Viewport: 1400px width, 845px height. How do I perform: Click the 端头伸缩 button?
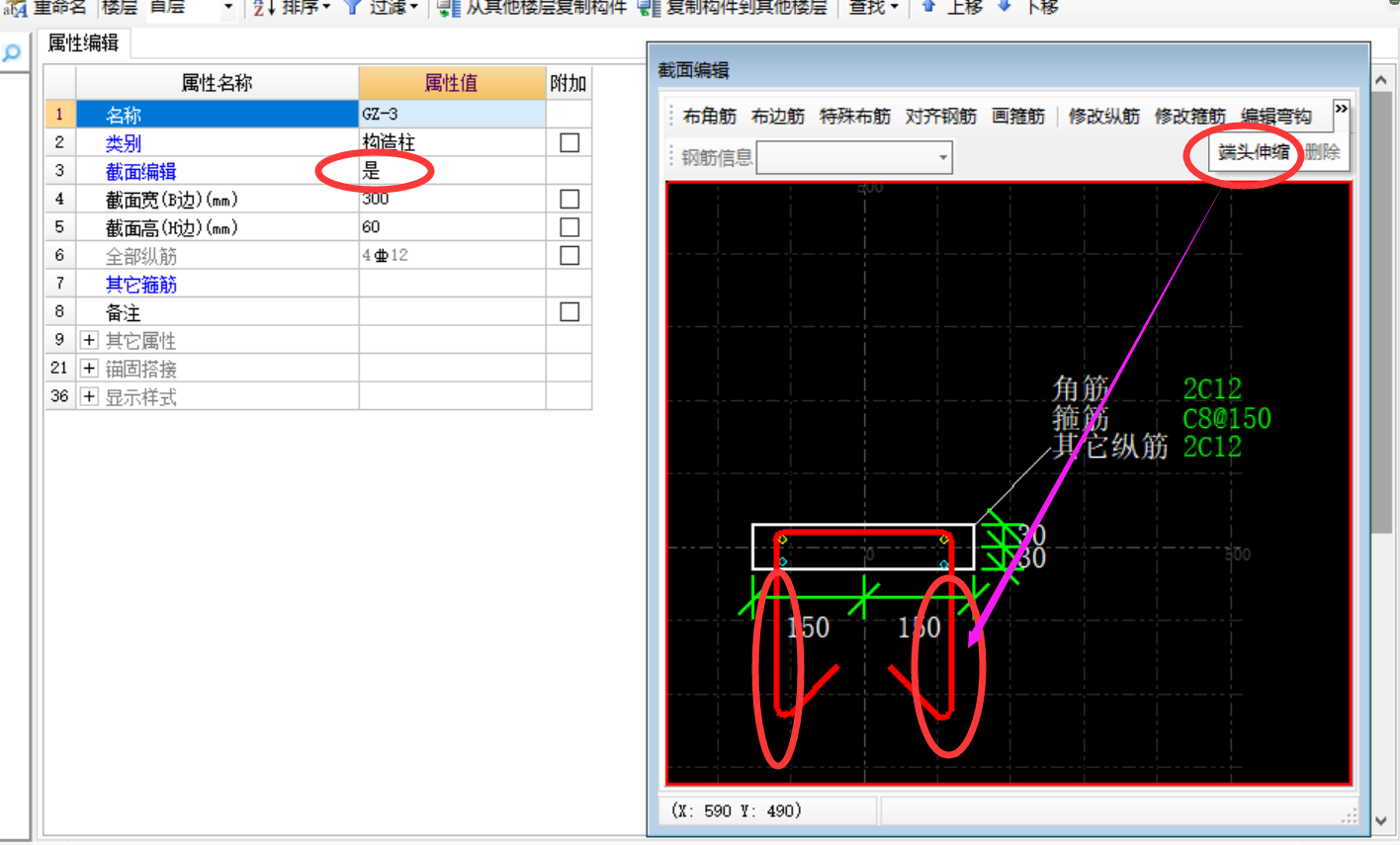point(1254,152)
